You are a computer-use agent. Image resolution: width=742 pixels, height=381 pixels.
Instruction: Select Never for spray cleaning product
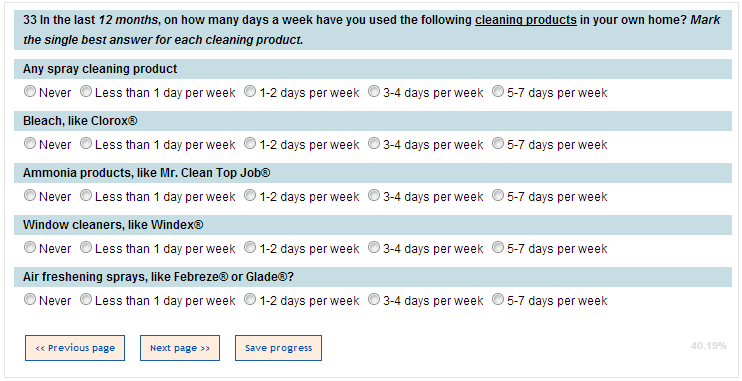pos(30,91)
